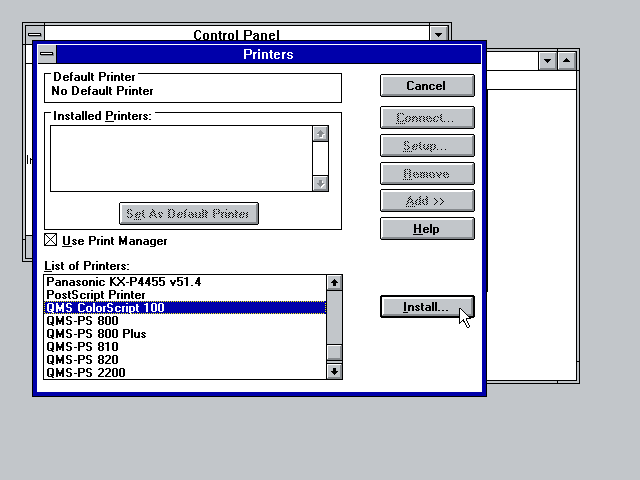The width and height of the screenshot is (640, 480).
Task: Select Panasonic KX-P4455 v51.4 in list
Action: (185, 282)
